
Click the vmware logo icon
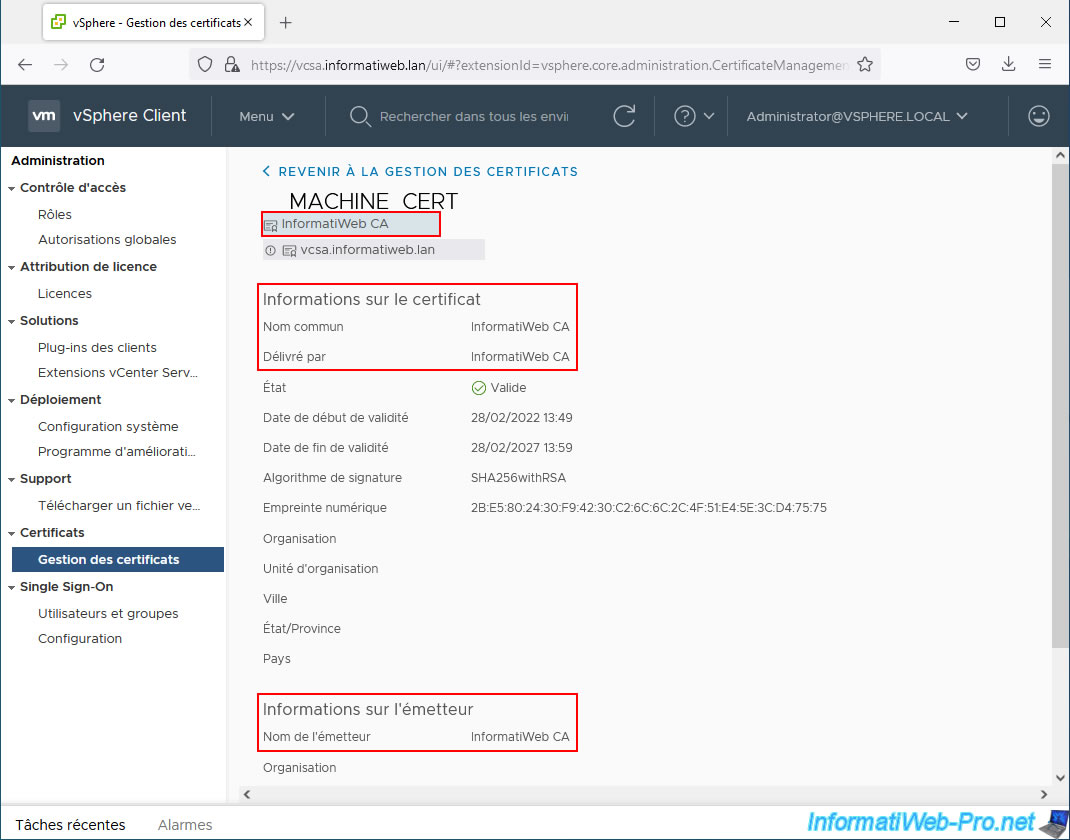44,116
